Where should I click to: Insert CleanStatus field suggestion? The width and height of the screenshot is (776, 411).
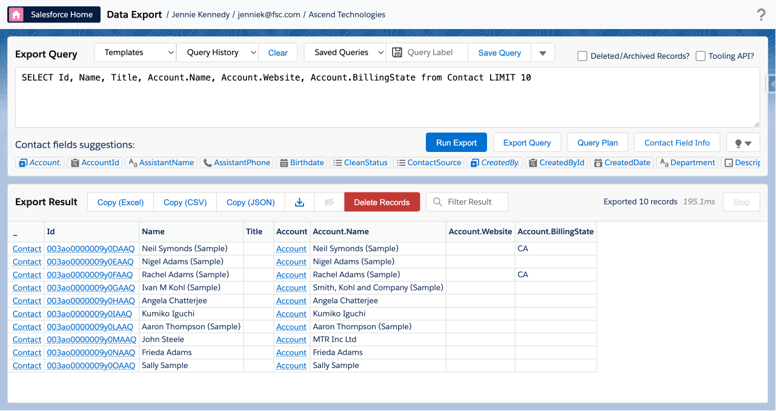(360, 162)
